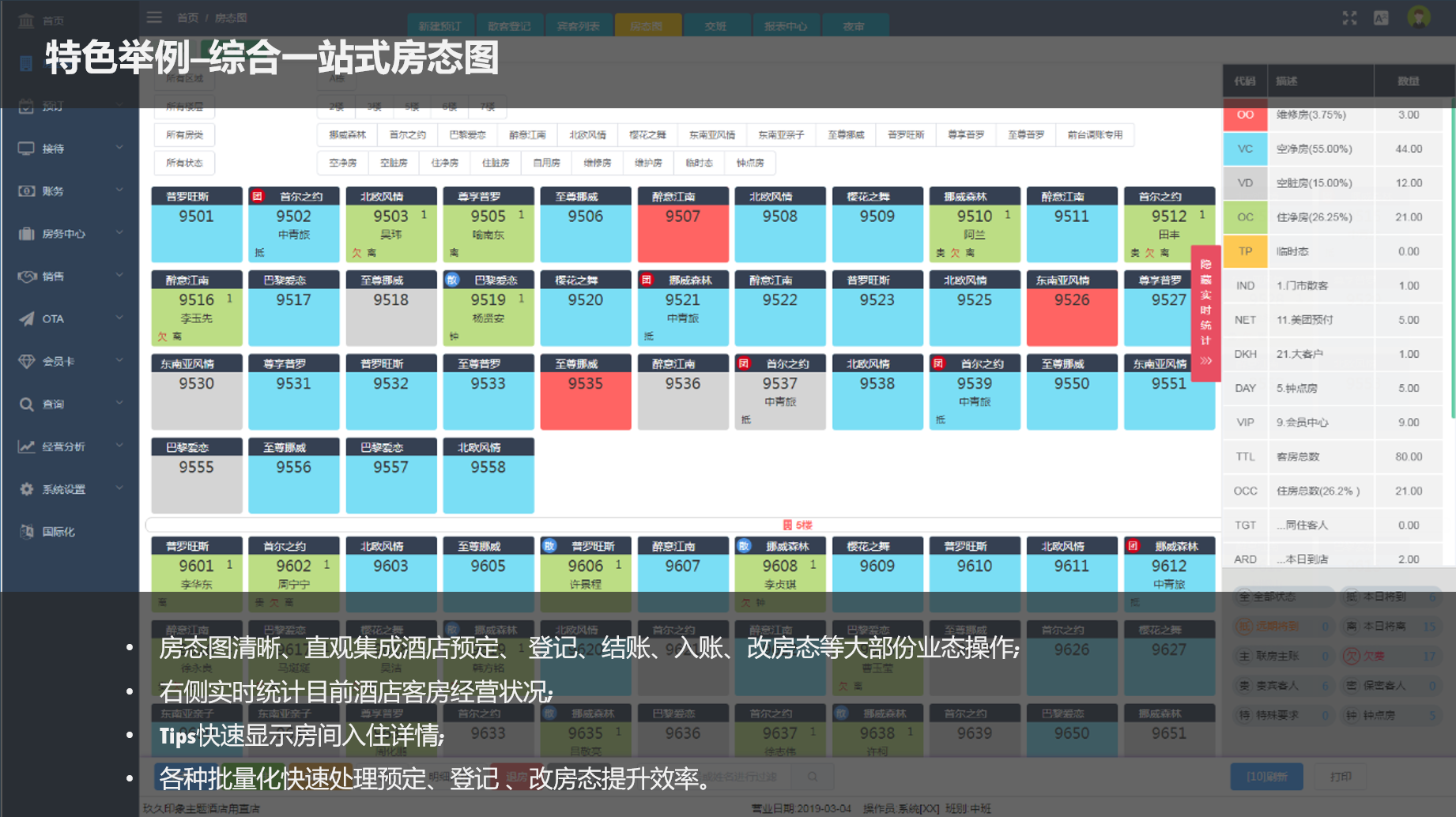Open the 首页 home icon in sidebar
This screenshot has height=817, width=1456.
click(x=26, y=21)
